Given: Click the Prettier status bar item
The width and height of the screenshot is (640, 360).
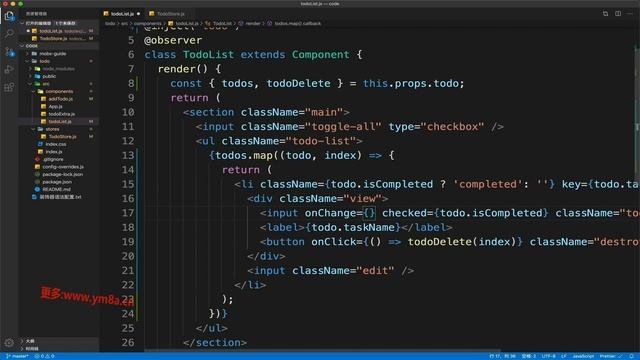Looking at the screenshot, I should tap(611, 356).
